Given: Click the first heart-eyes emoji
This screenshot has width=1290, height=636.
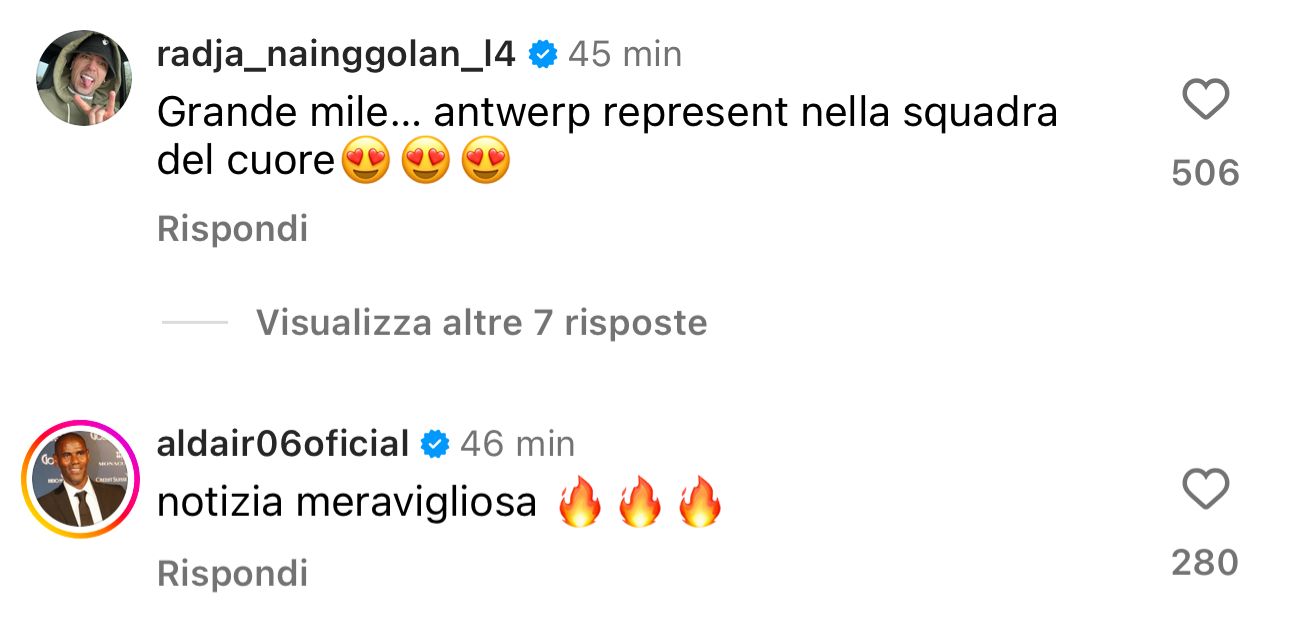Looking at the screenshot, I should [365, 162].
